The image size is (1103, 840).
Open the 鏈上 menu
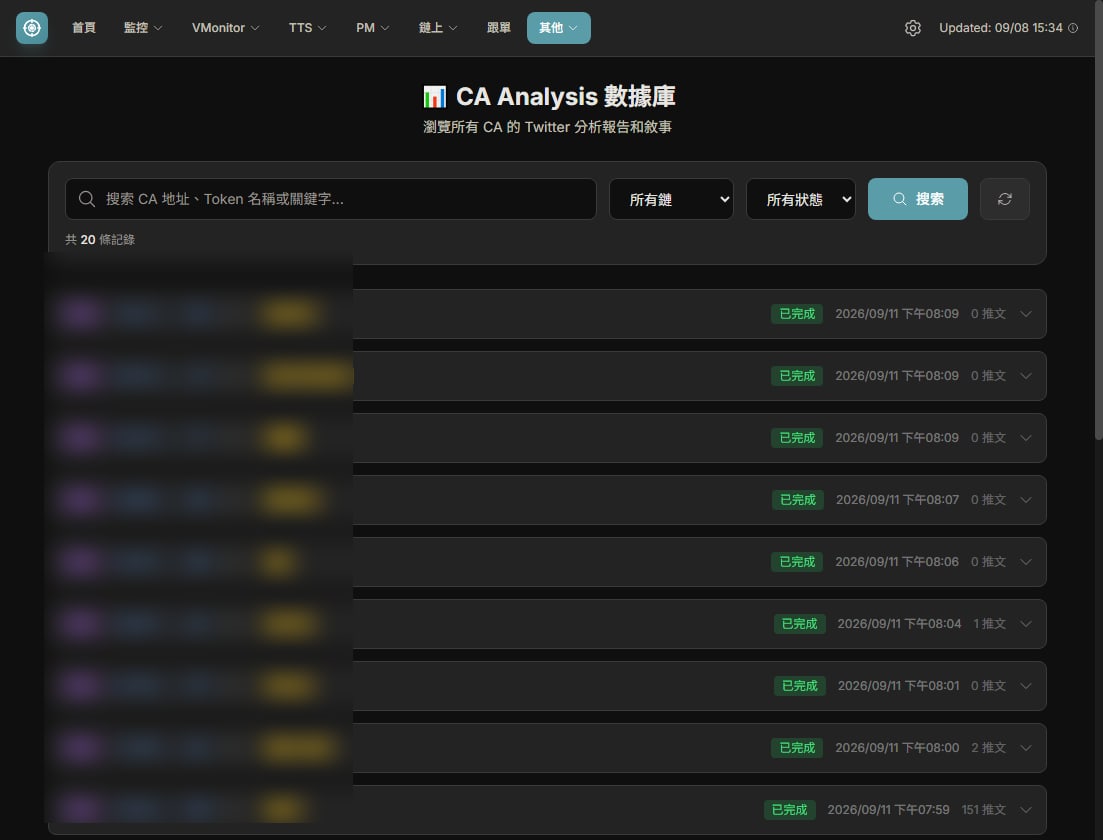(438, 27)
